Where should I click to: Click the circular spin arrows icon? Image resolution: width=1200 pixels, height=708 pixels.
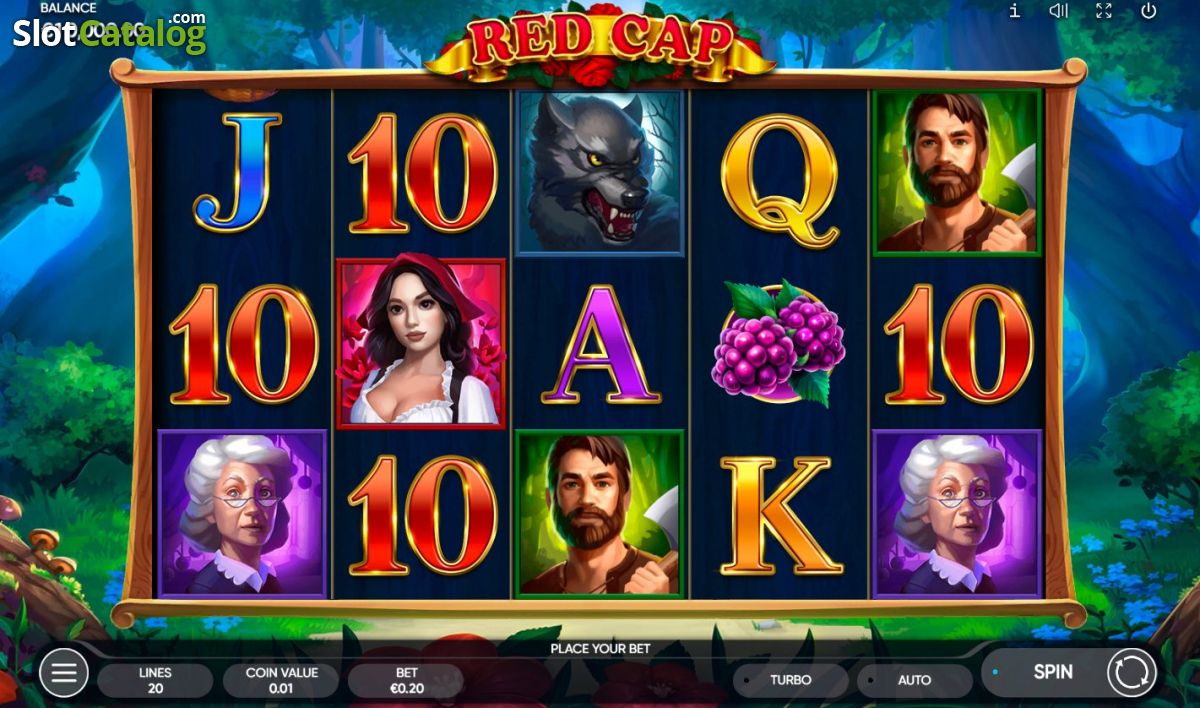pos(1131,672)
